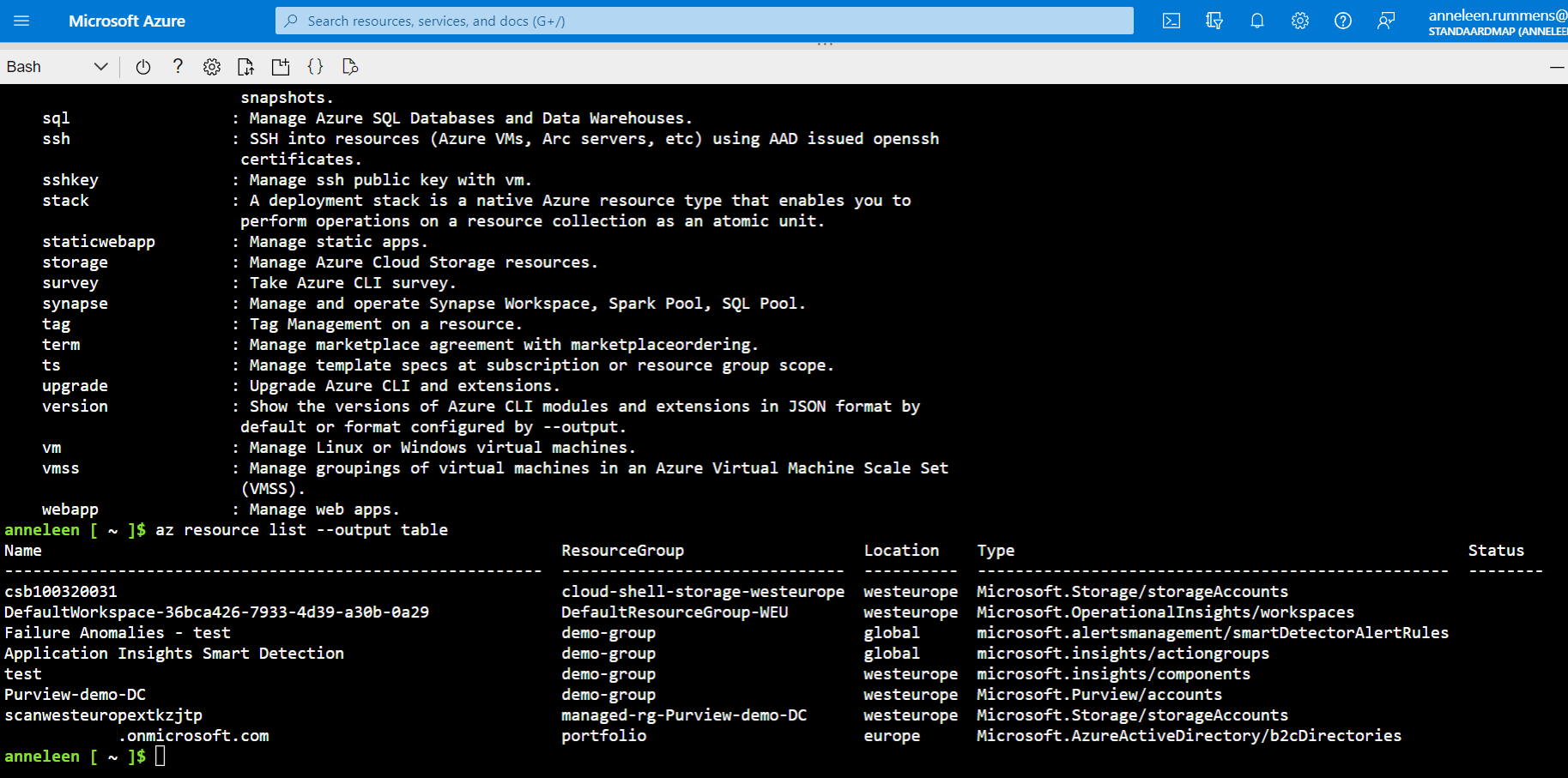Select the text DefaultResourceGroup-WEU
Screen dimensions: 1568x778
pos(675,612)
